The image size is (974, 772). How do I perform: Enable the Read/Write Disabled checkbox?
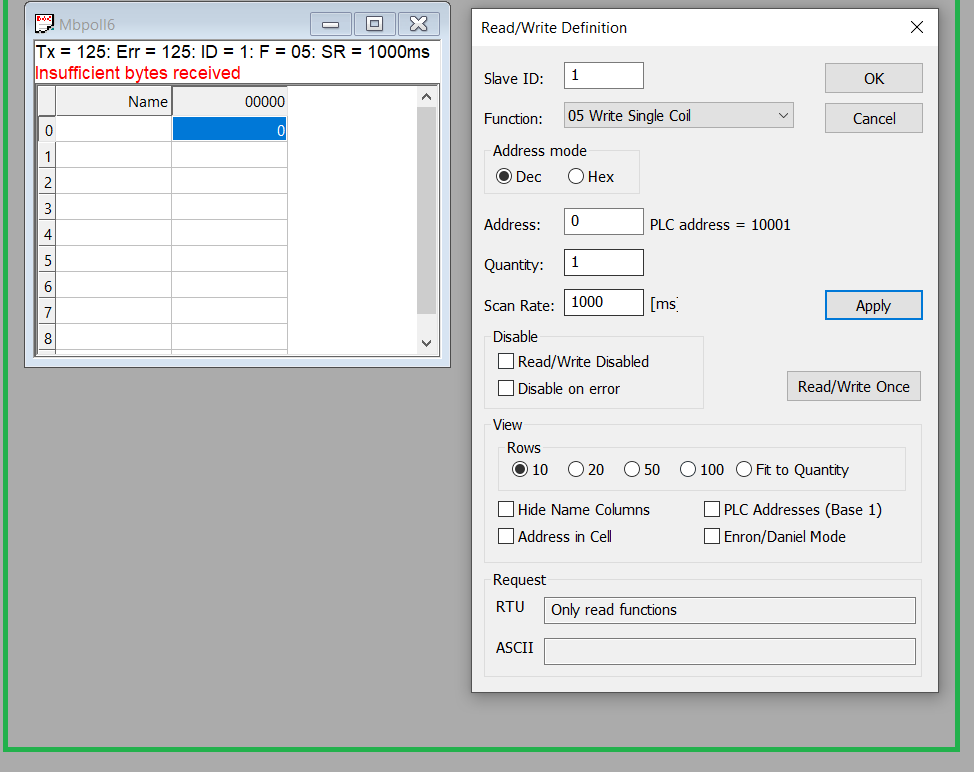[x=506, y=362]
